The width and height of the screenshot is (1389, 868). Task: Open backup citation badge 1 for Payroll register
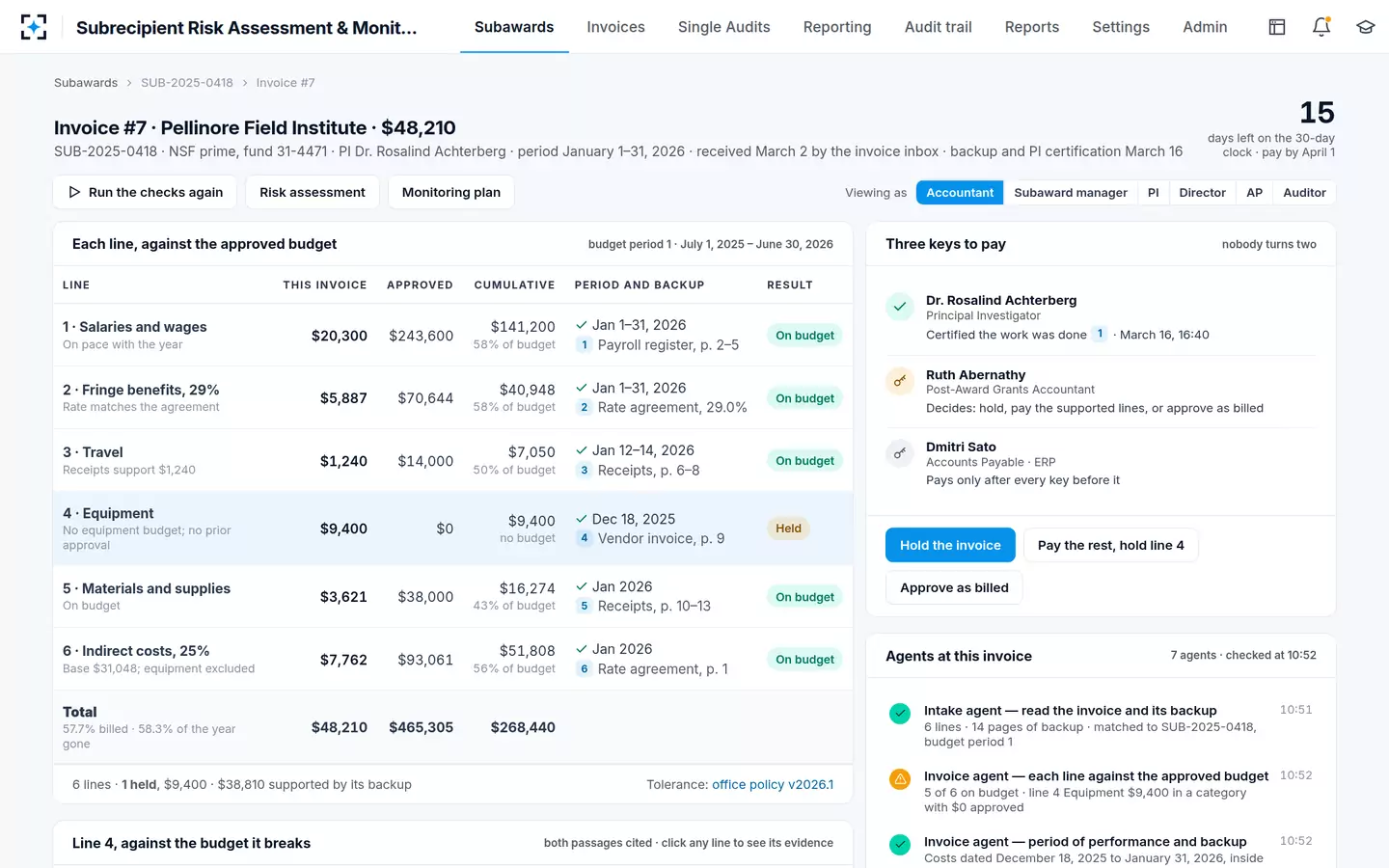[585, 345]
